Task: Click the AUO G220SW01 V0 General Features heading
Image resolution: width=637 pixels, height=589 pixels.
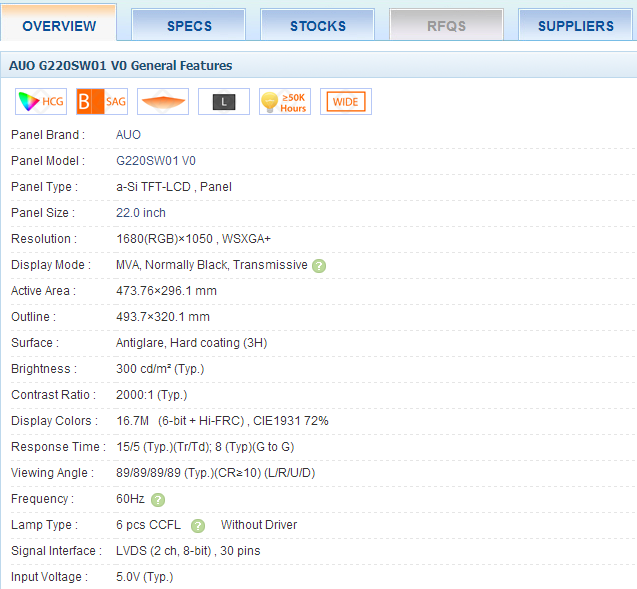Action: (121, 65)
